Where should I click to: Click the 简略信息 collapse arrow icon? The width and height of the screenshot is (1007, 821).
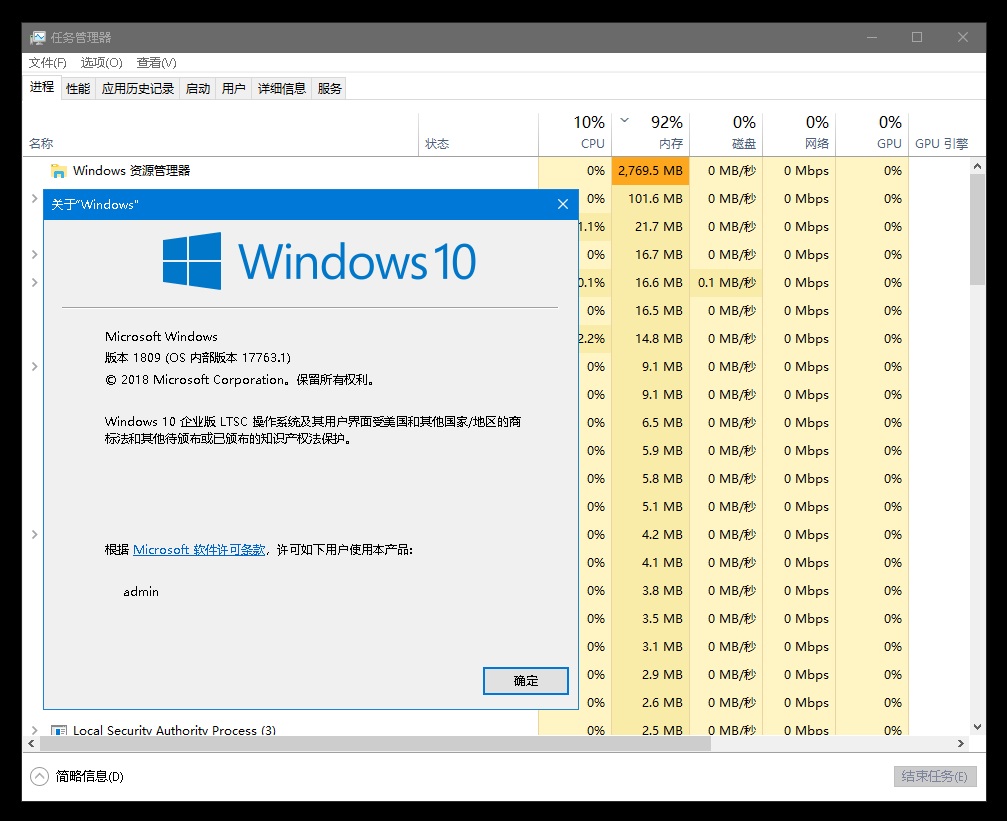click(x=39, y=776)
